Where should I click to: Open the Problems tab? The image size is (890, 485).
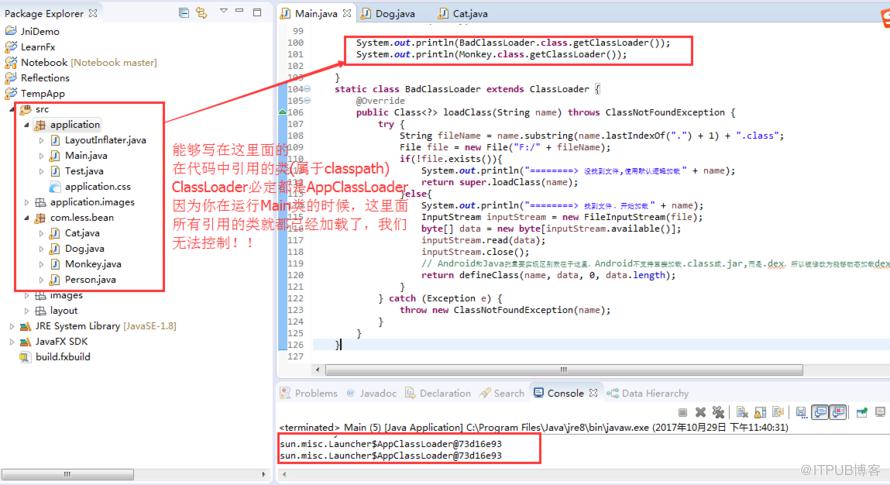(x=309, y=393)
